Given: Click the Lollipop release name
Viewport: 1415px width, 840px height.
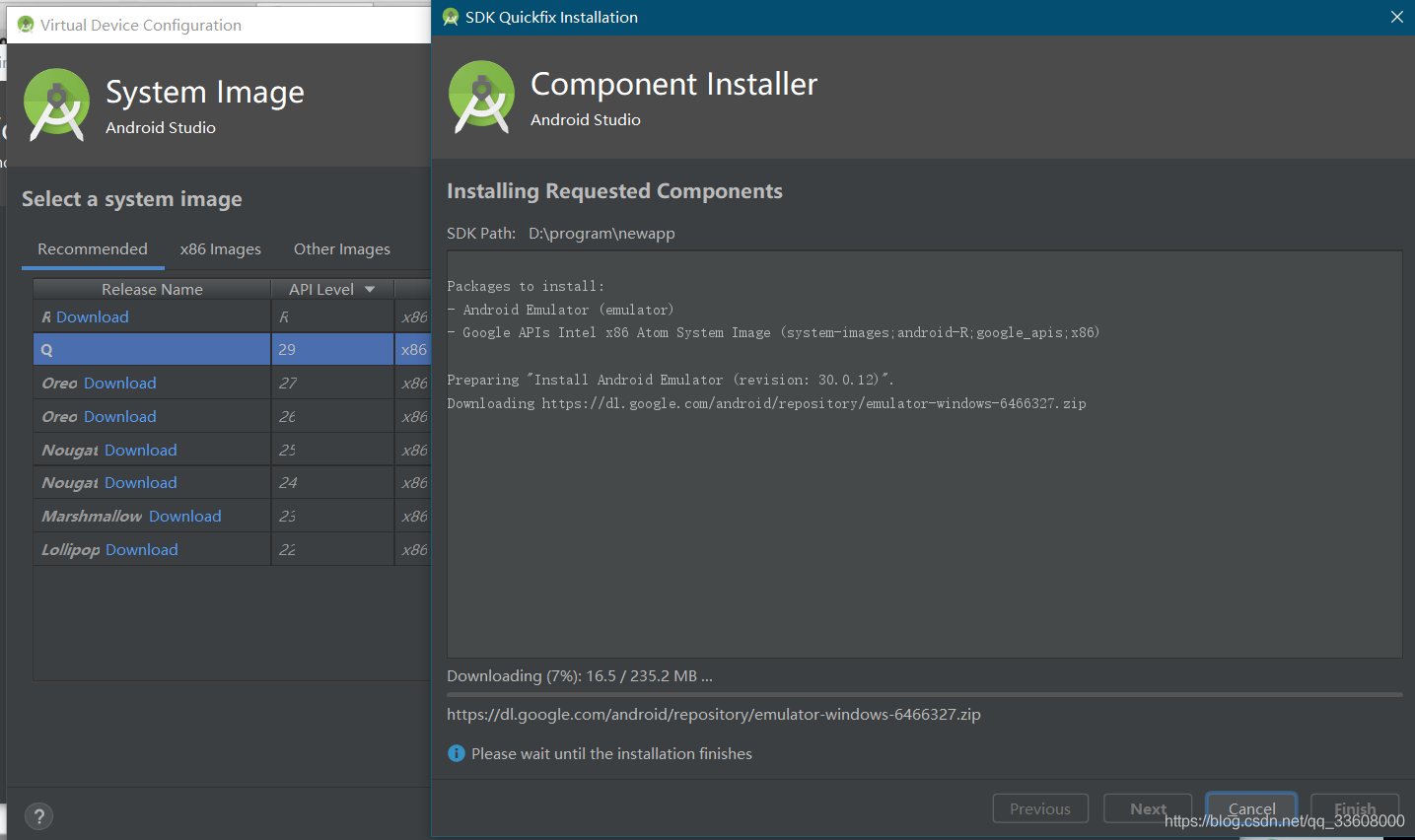Looking at the screenshot, I should click(x=70, y=549).
